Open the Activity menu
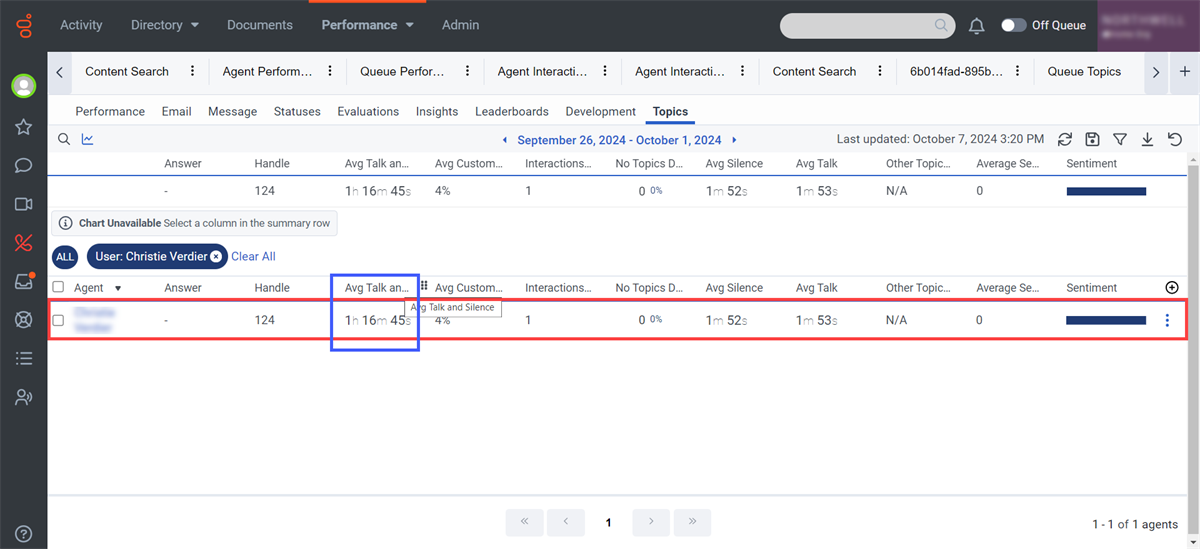Screen dimensions: 1200x549 click(81, 25)
